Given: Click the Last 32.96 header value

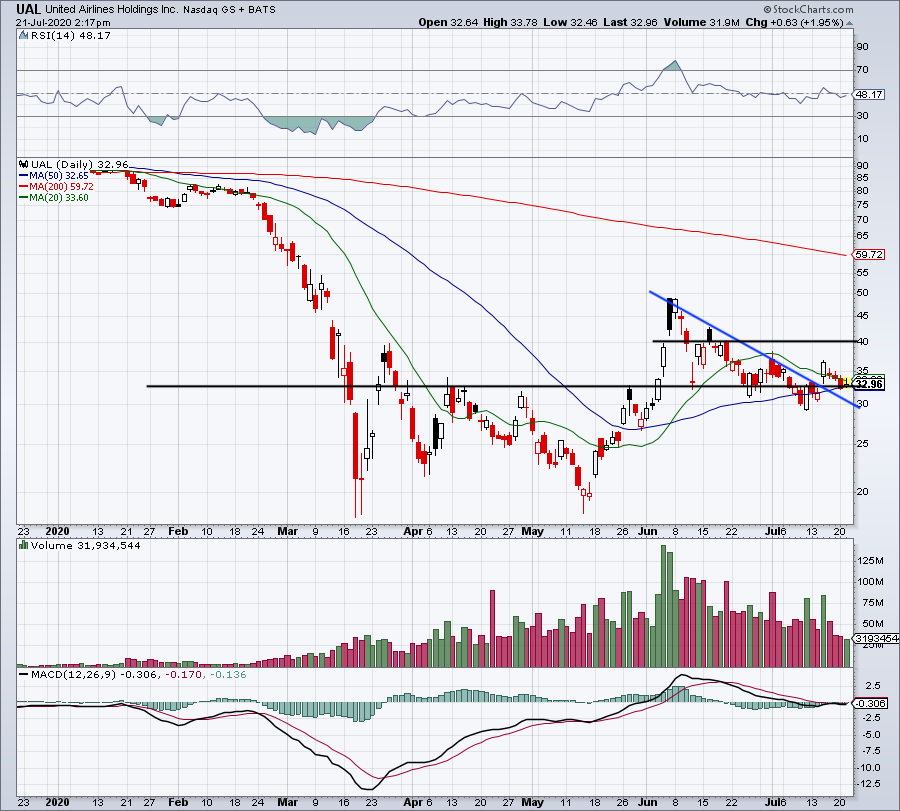Looking at the screenshot, I should [630, 22].
